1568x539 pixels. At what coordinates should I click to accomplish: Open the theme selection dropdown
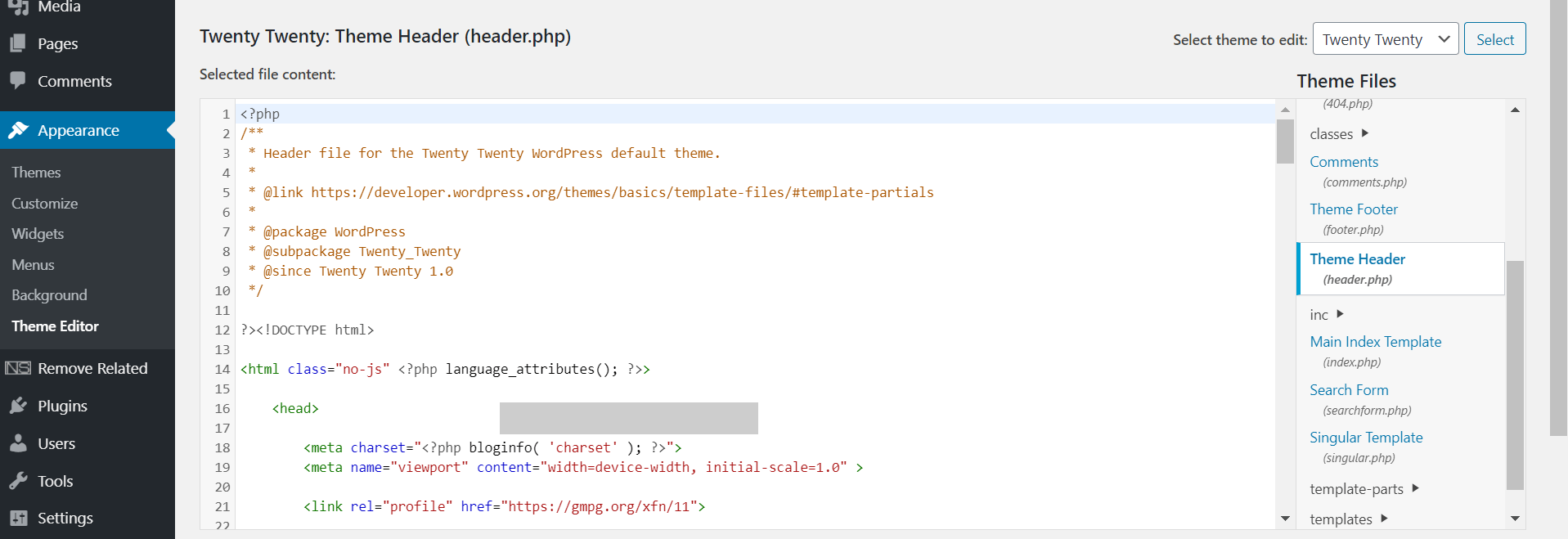1385,39
